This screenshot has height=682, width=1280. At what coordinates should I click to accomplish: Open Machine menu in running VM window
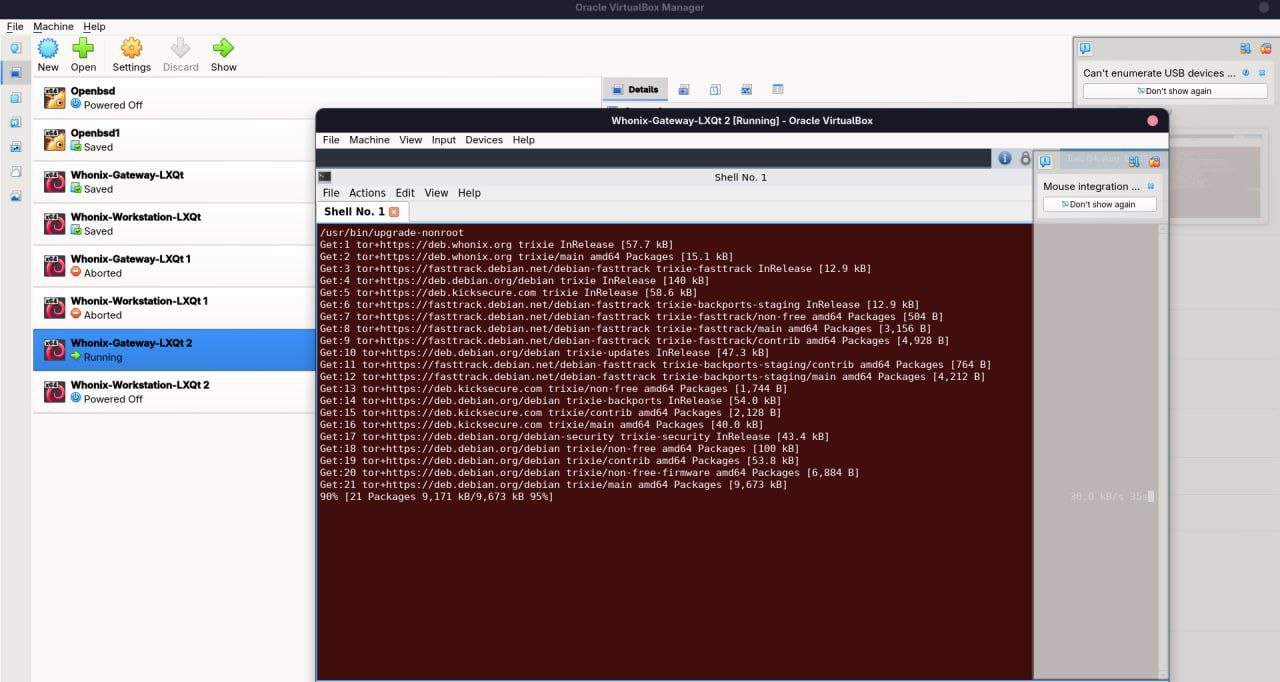click(x=369, y=140)
